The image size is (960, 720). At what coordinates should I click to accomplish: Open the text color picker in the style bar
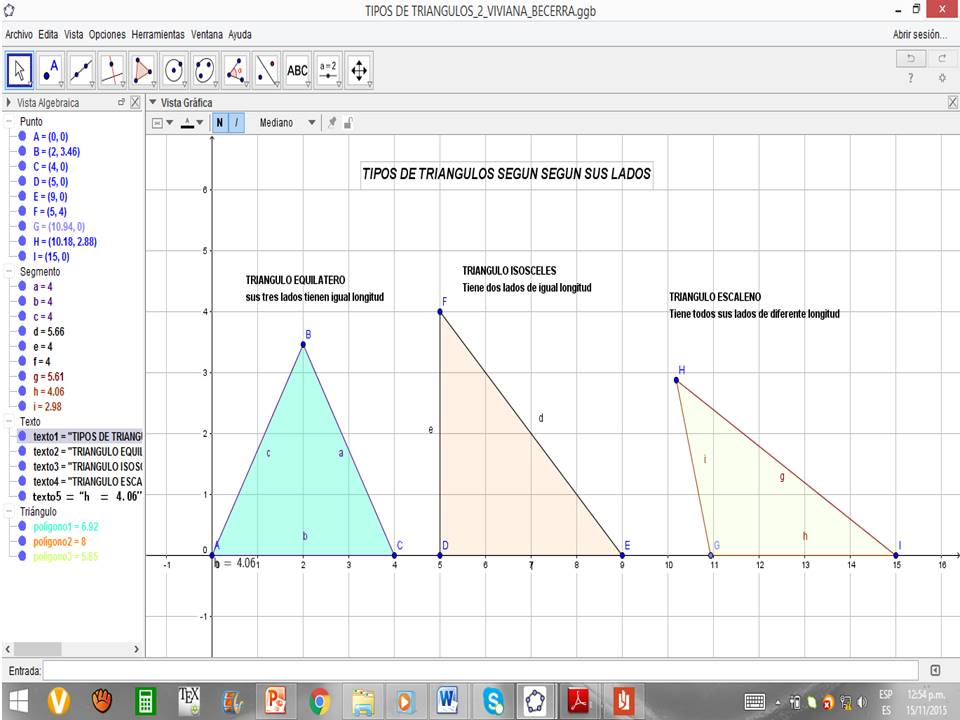(189, 122)
